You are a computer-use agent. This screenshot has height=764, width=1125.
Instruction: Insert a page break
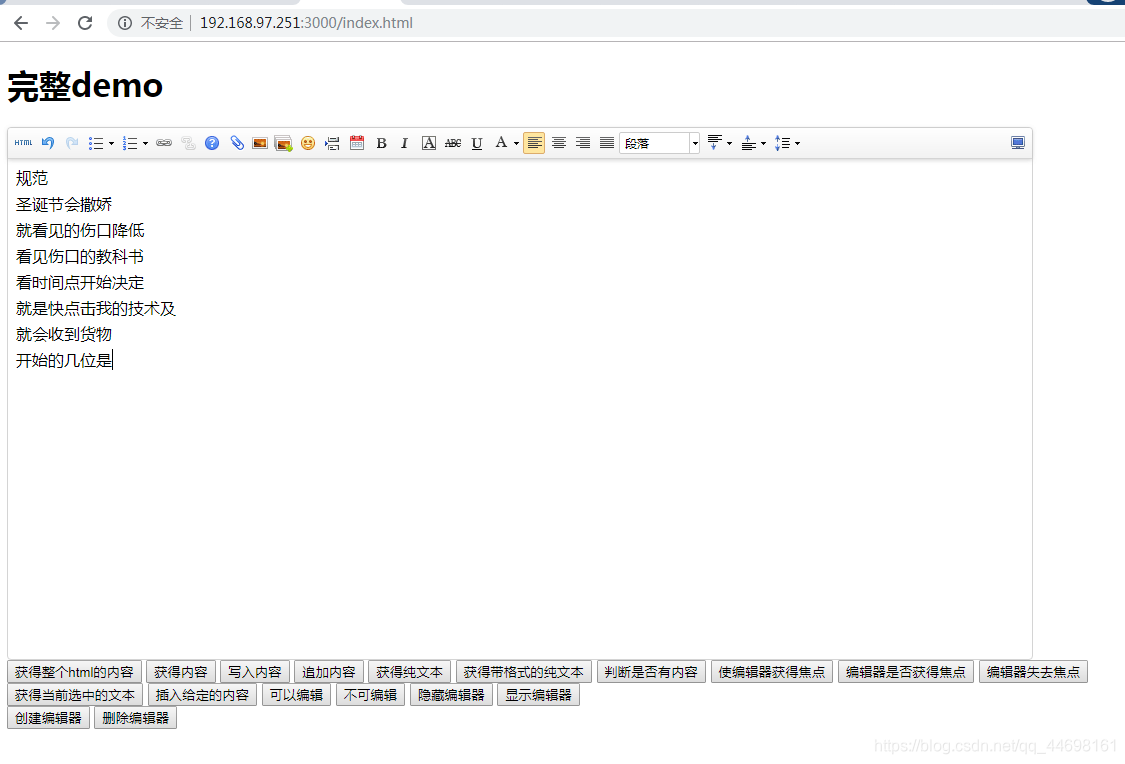(332, 143)
